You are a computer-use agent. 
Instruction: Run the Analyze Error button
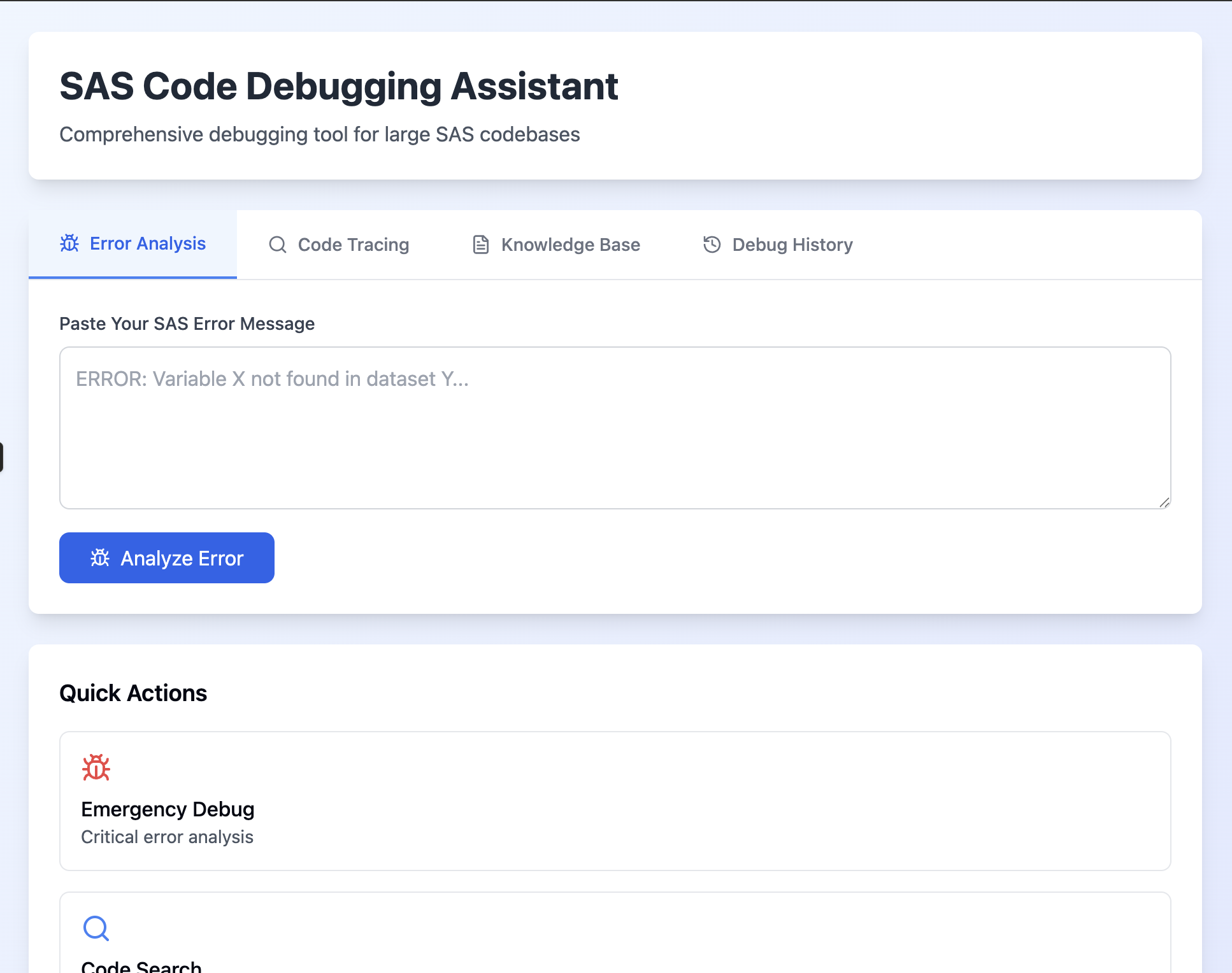167,558
